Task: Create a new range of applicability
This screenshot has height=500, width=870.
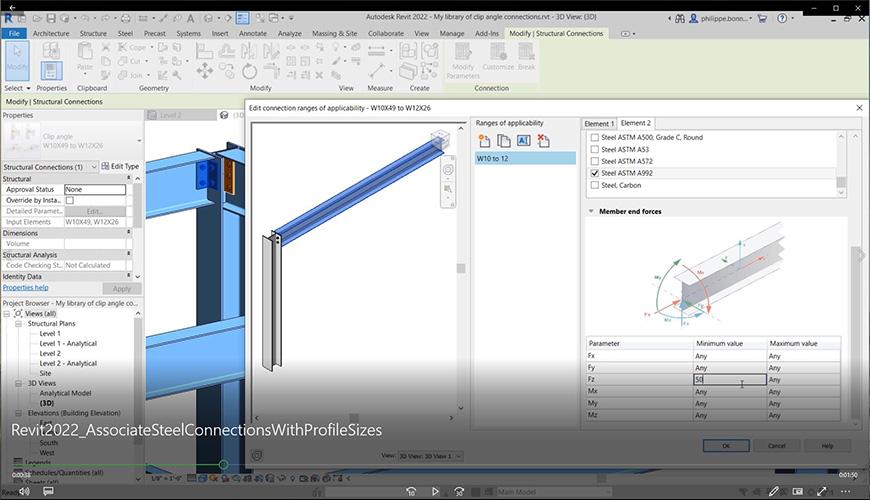Action: coord(484,141)
